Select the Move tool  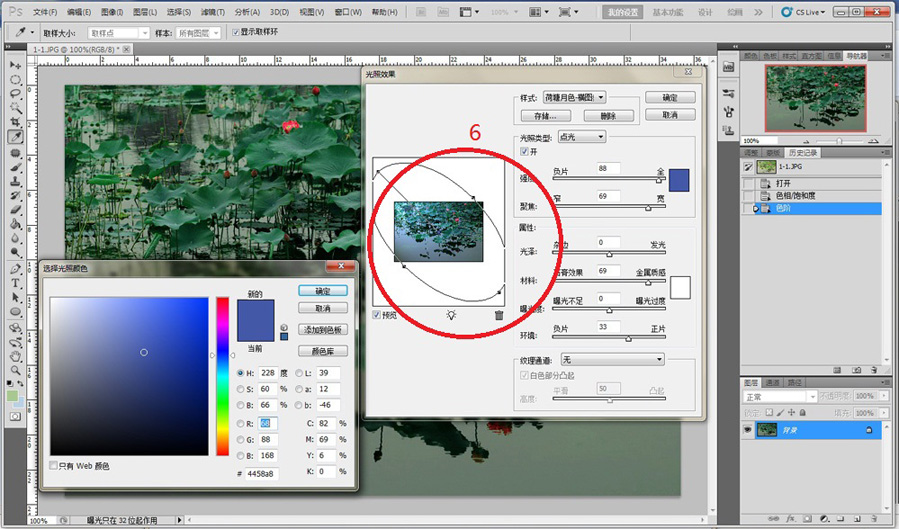(15, 65)
